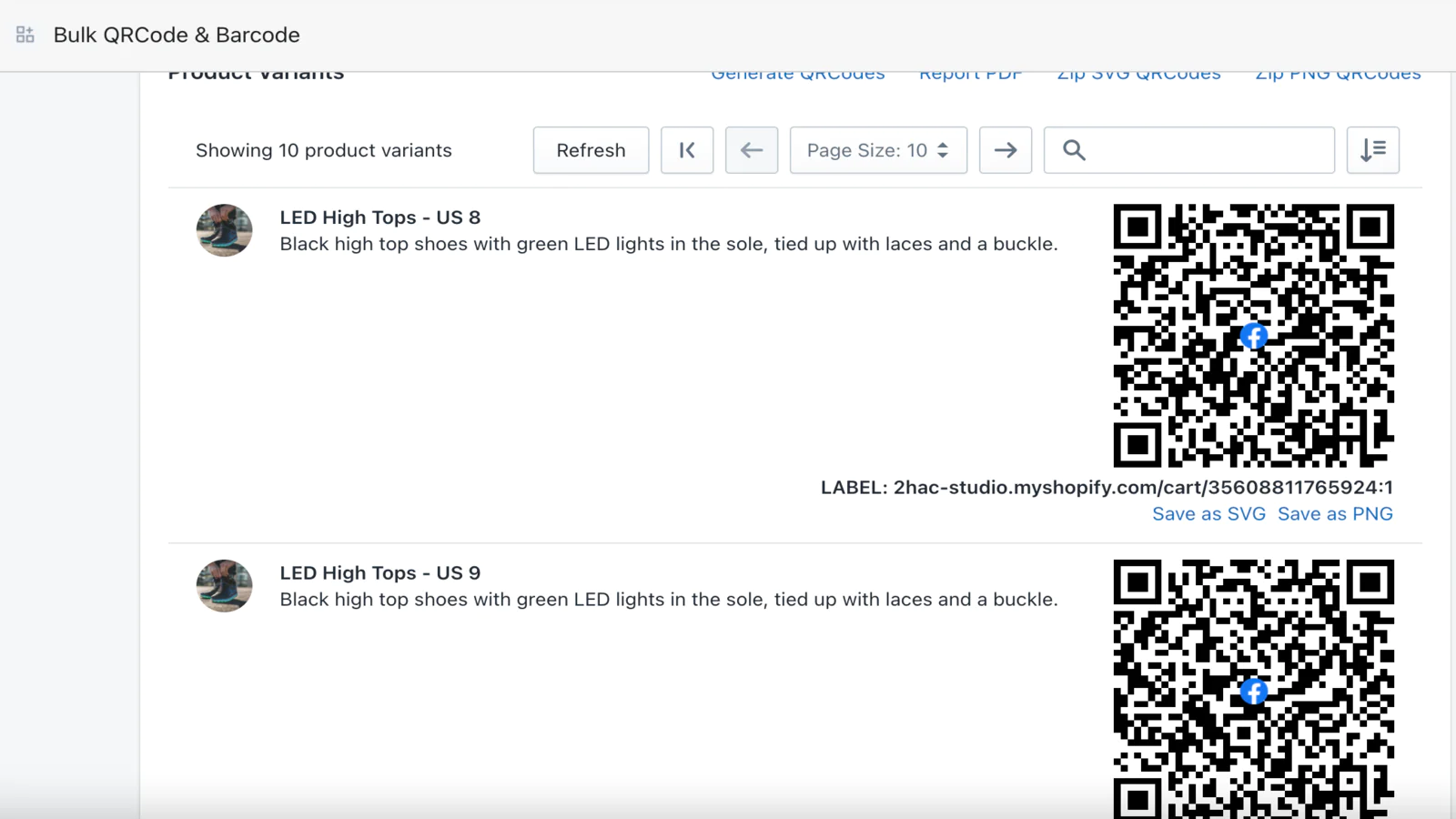Go to previous page arrow
Viewport: 1456px width, 819px height.
[x=752, y=150]
